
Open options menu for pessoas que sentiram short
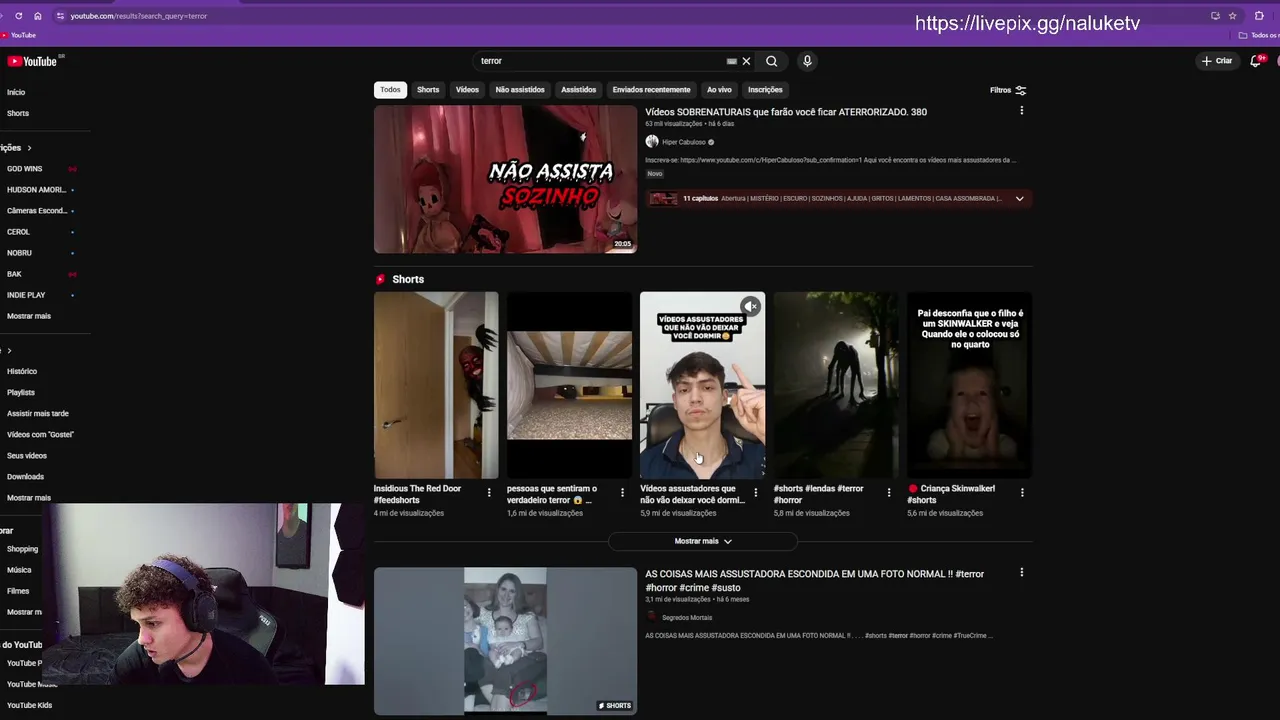coord(622,492)
